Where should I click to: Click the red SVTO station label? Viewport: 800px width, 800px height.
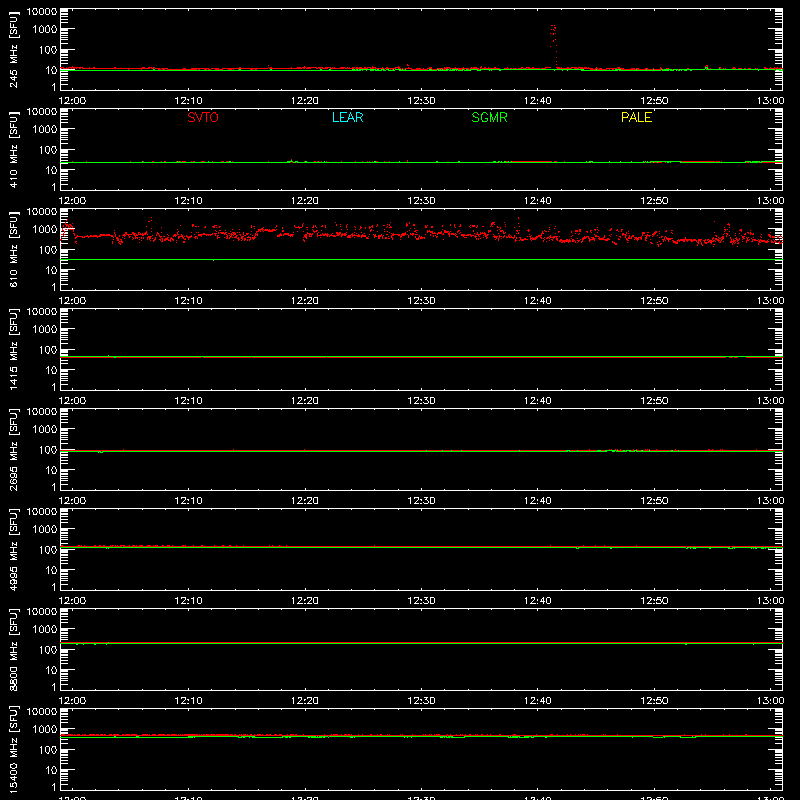pos(203,117)
